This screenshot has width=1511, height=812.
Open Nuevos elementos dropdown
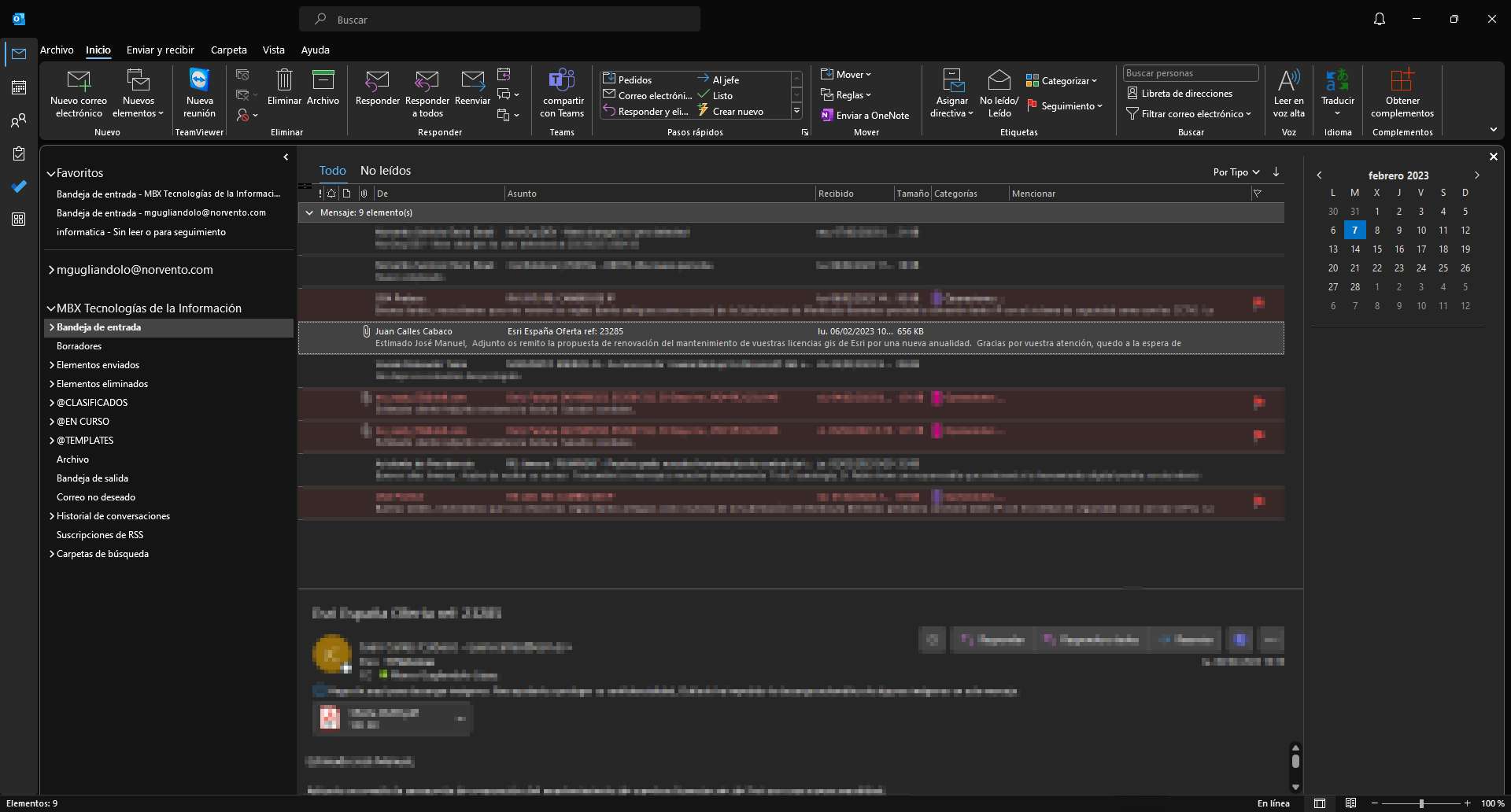(x=139, y=94)
